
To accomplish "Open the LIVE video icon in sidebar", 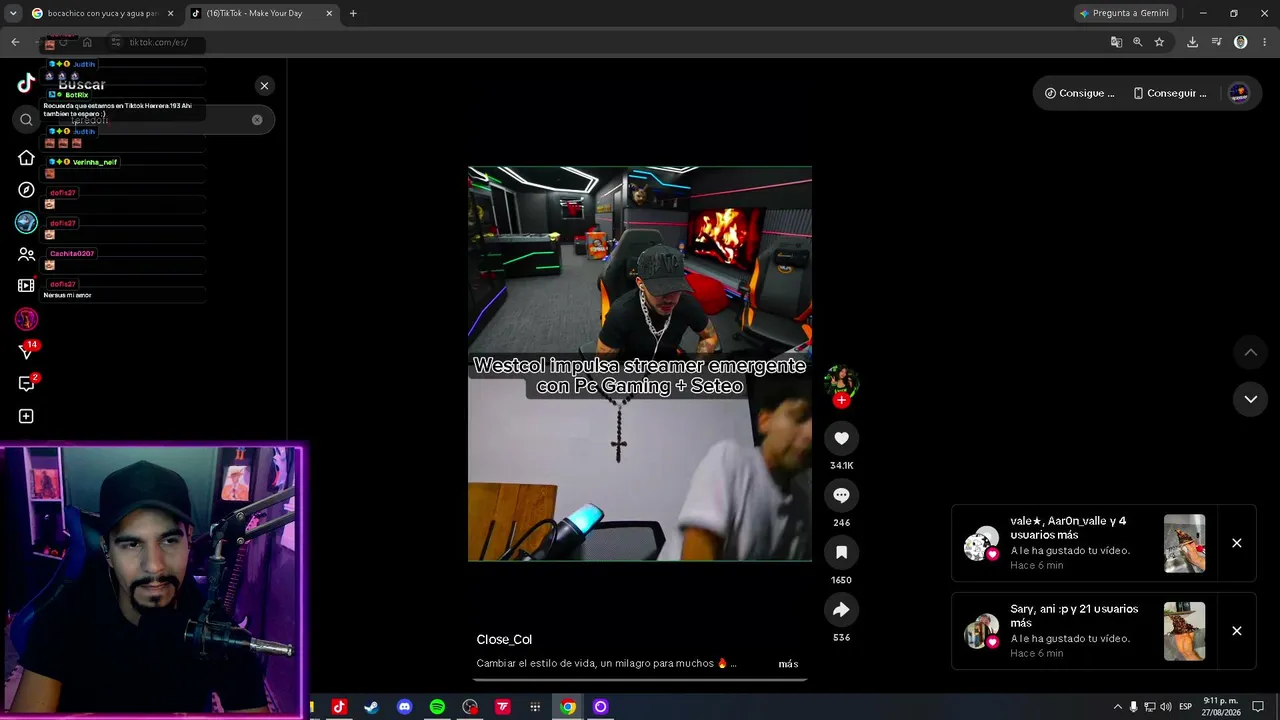I will coord(26,286).
